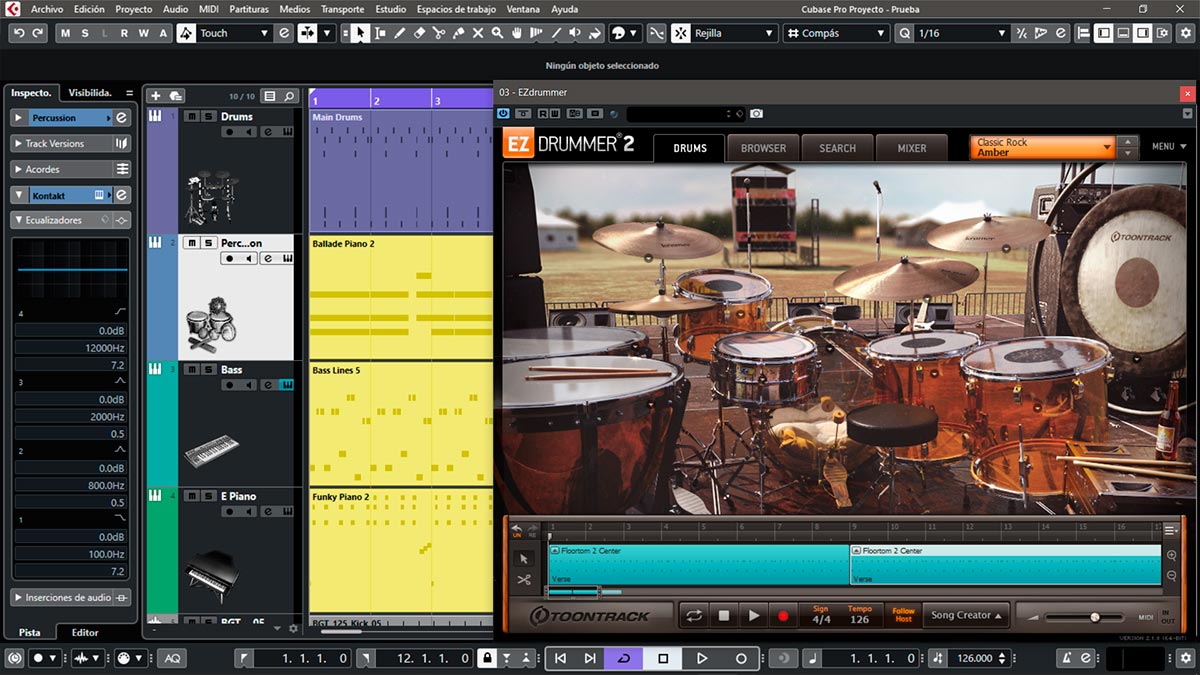Click the EZdrummer snapshot camera icon
The width and height of the screenshot is (1200, 675).
click(757, 114)
